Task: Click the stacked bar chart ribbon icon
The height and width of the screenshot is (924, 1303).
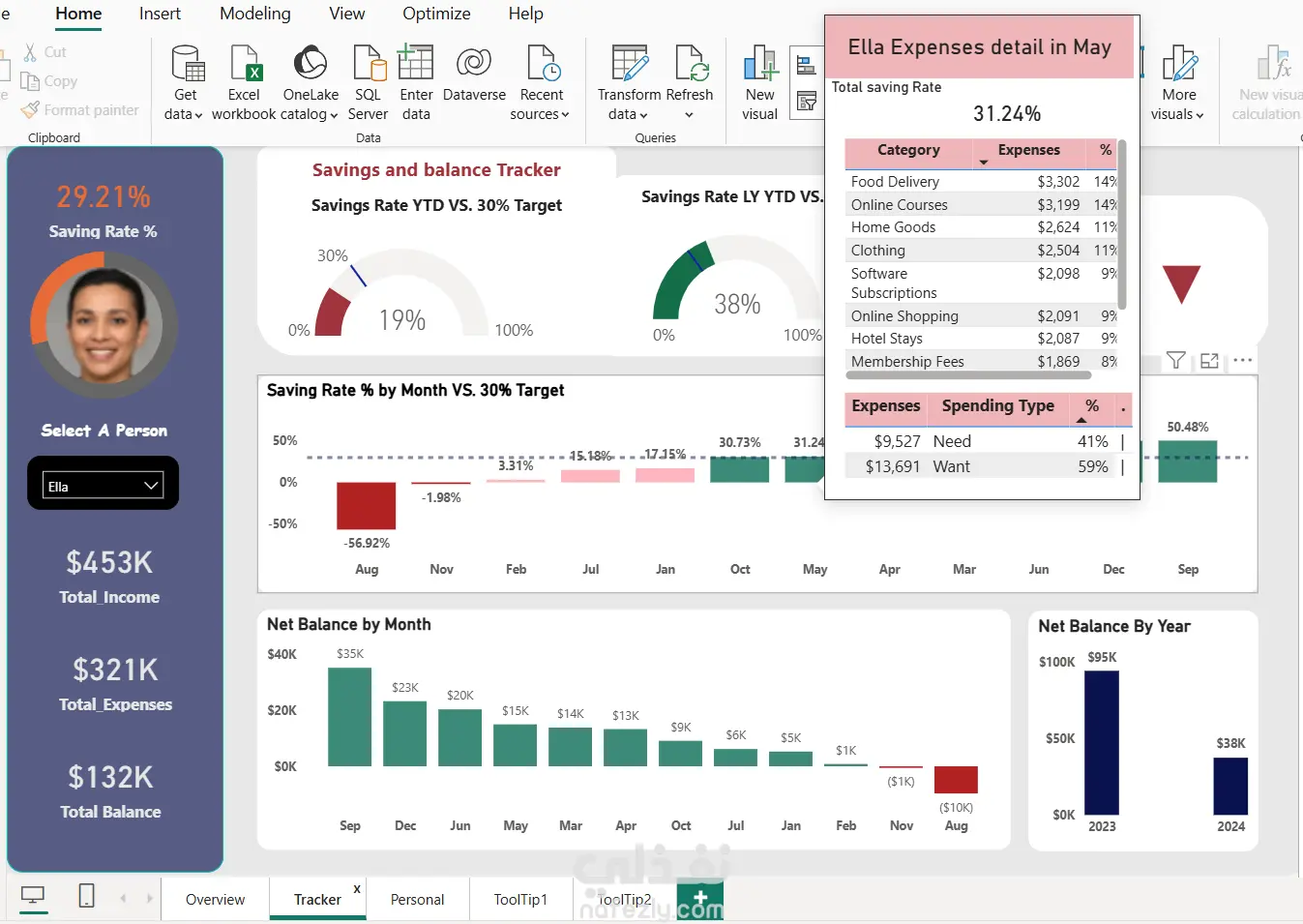Action: [x=806, y=66]
